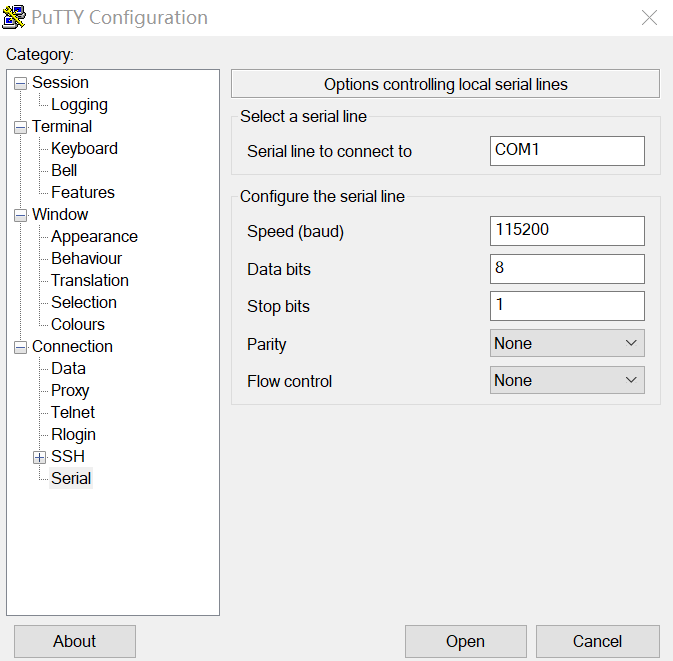Viewport: 673px width, 661px height.
Task: Select the Session category
Action: [60, 82]
